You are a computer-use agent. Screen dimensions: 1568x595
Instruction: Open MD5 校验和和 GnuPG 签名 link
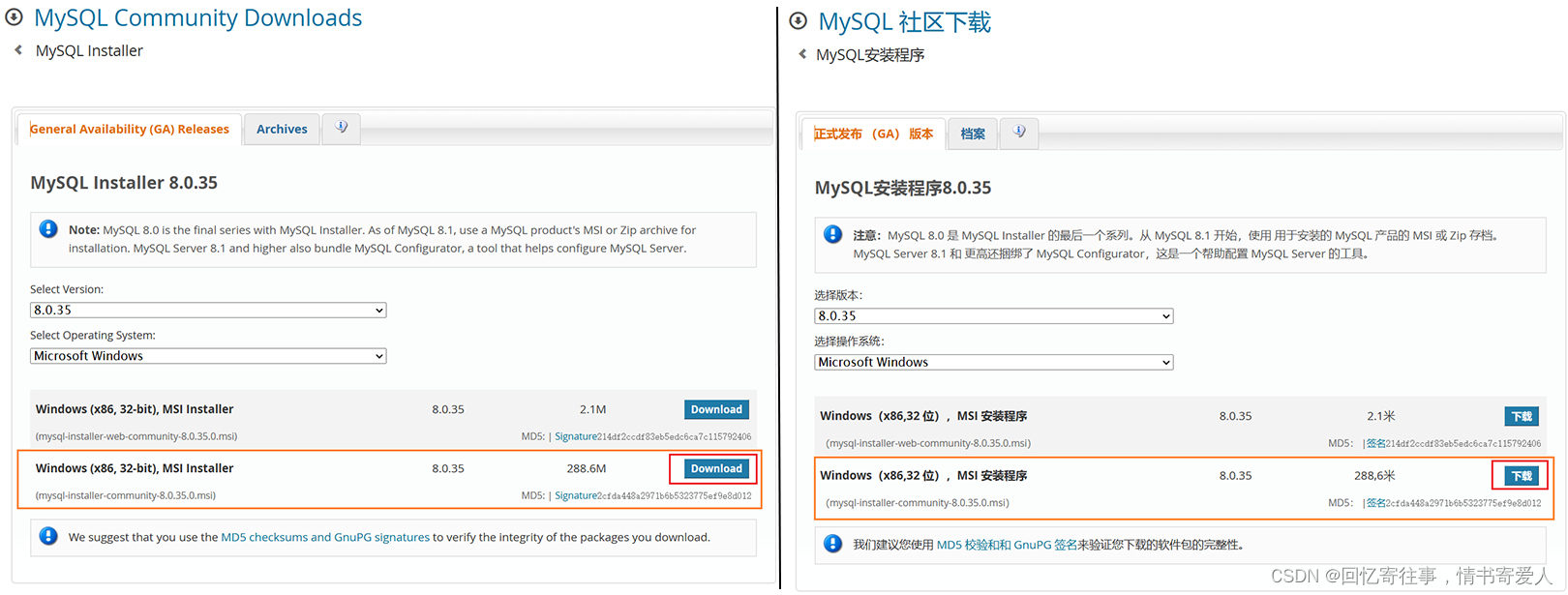[x=1007, y=545]
